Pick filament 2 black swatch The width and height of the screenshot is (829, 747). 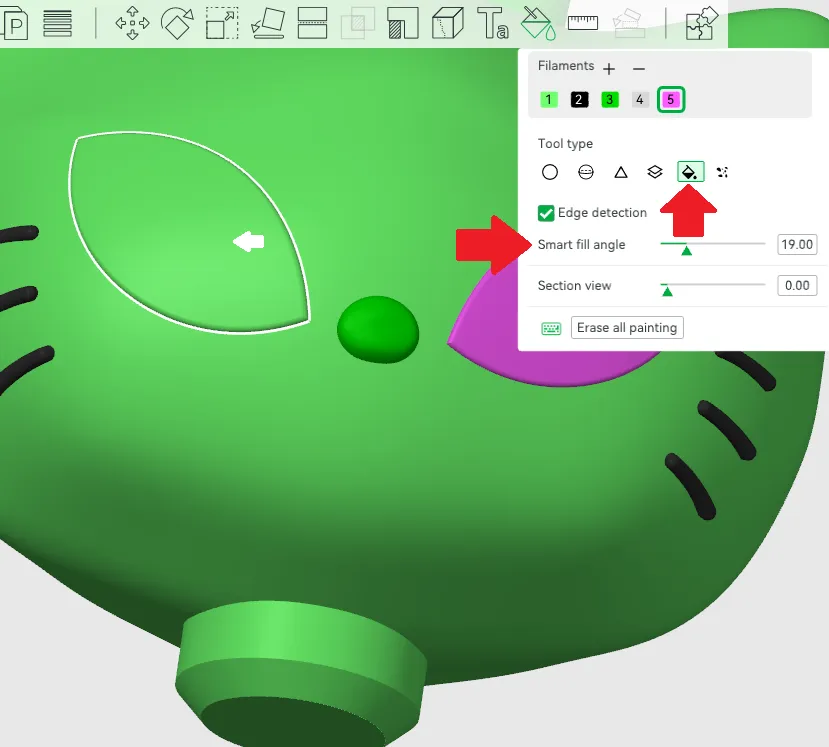click(579, 99)
